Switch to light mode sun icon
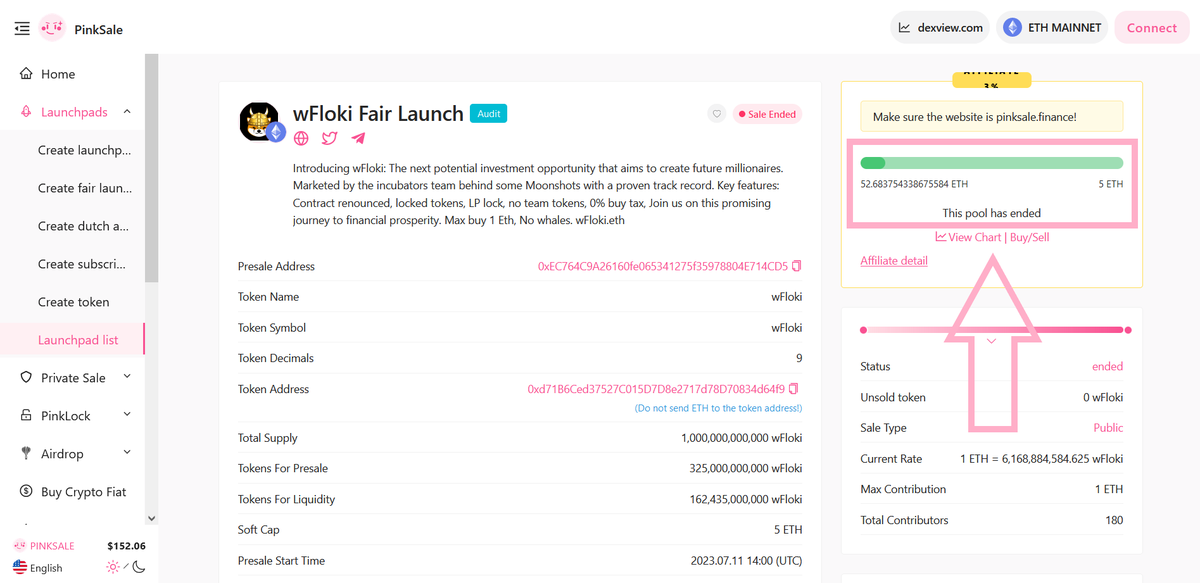Image resolution: width=1200 pixels, height=583 pixels. coord(113,567)
